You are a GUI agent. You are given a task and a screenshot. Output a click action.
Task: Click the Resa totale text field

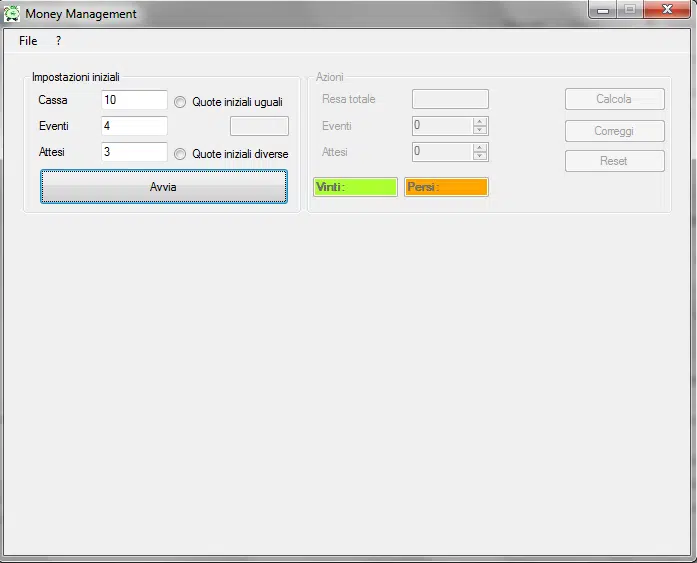pyautogui.click(x=450, y=99)
